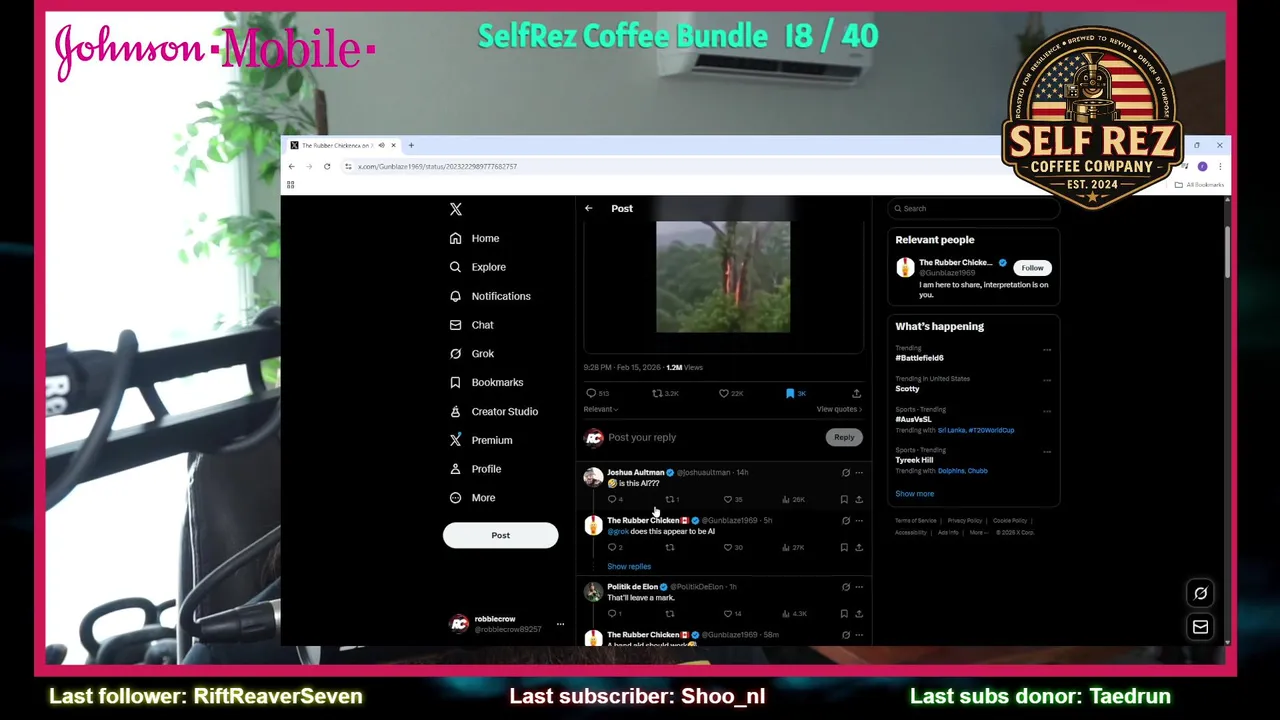Bookmark the '@grok does this appear' reply
1280x720 pixels.
844,547
